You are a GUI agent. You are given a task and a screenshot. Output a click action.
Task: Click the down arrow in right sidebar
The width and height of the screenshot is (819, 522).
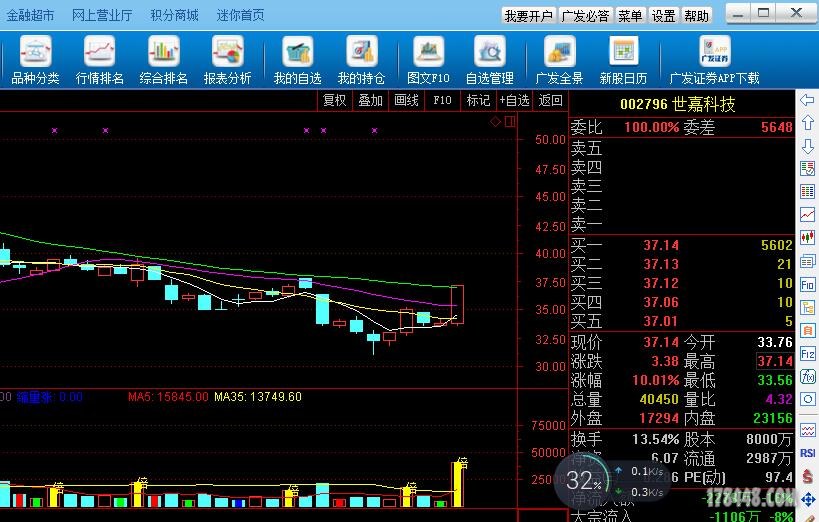[808, 146]
